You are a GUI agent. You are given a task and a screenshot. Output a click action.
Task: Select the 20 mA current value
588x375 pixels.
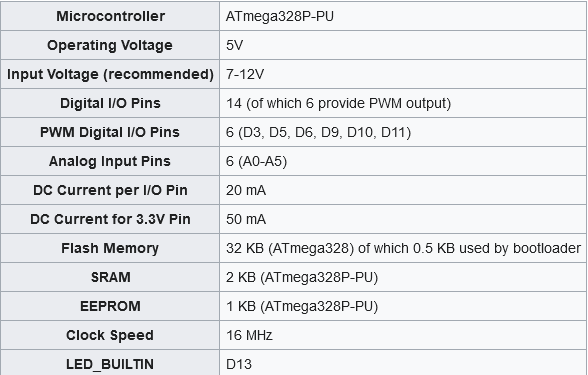[246, 190]
